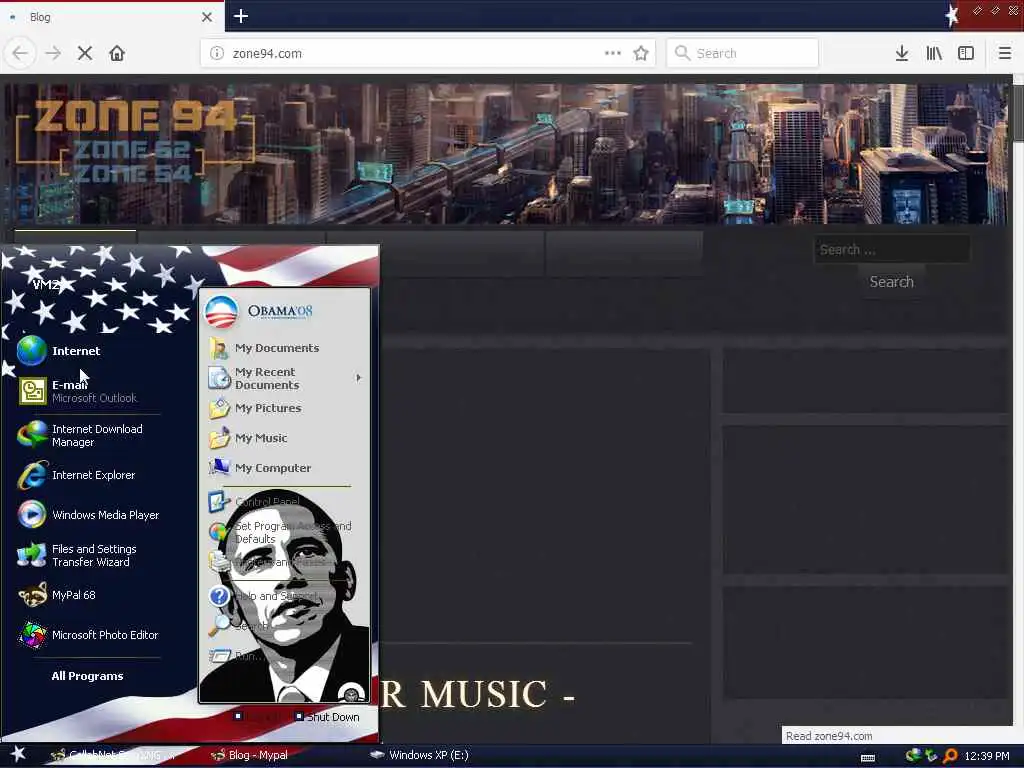Open Set Program Access and Defaults
The width and height of the screenshot is (1024, 768).
[280, 532]
